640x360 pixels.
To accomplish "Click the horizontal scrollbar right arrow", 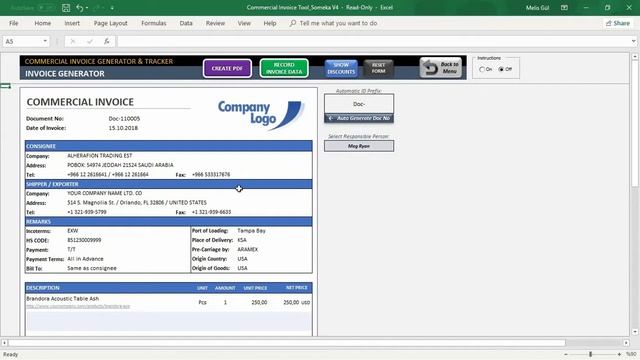I will click(x=626, y=343).
